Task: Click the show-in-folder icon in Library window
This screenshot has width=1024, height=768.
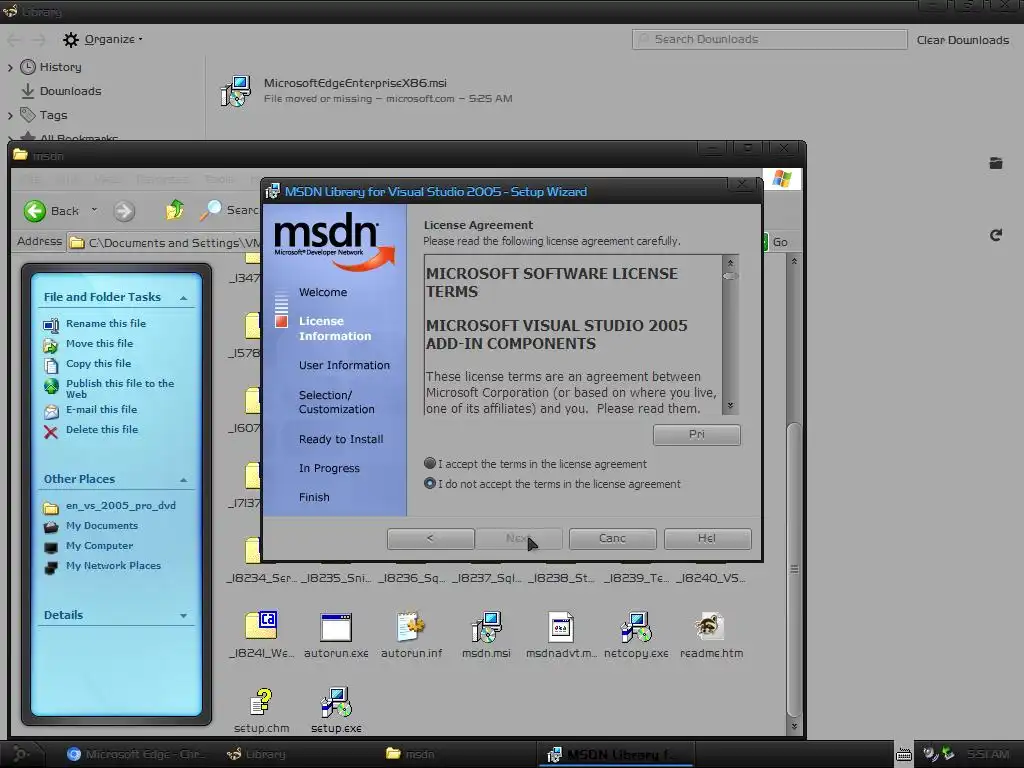Action: pos(995,163)
